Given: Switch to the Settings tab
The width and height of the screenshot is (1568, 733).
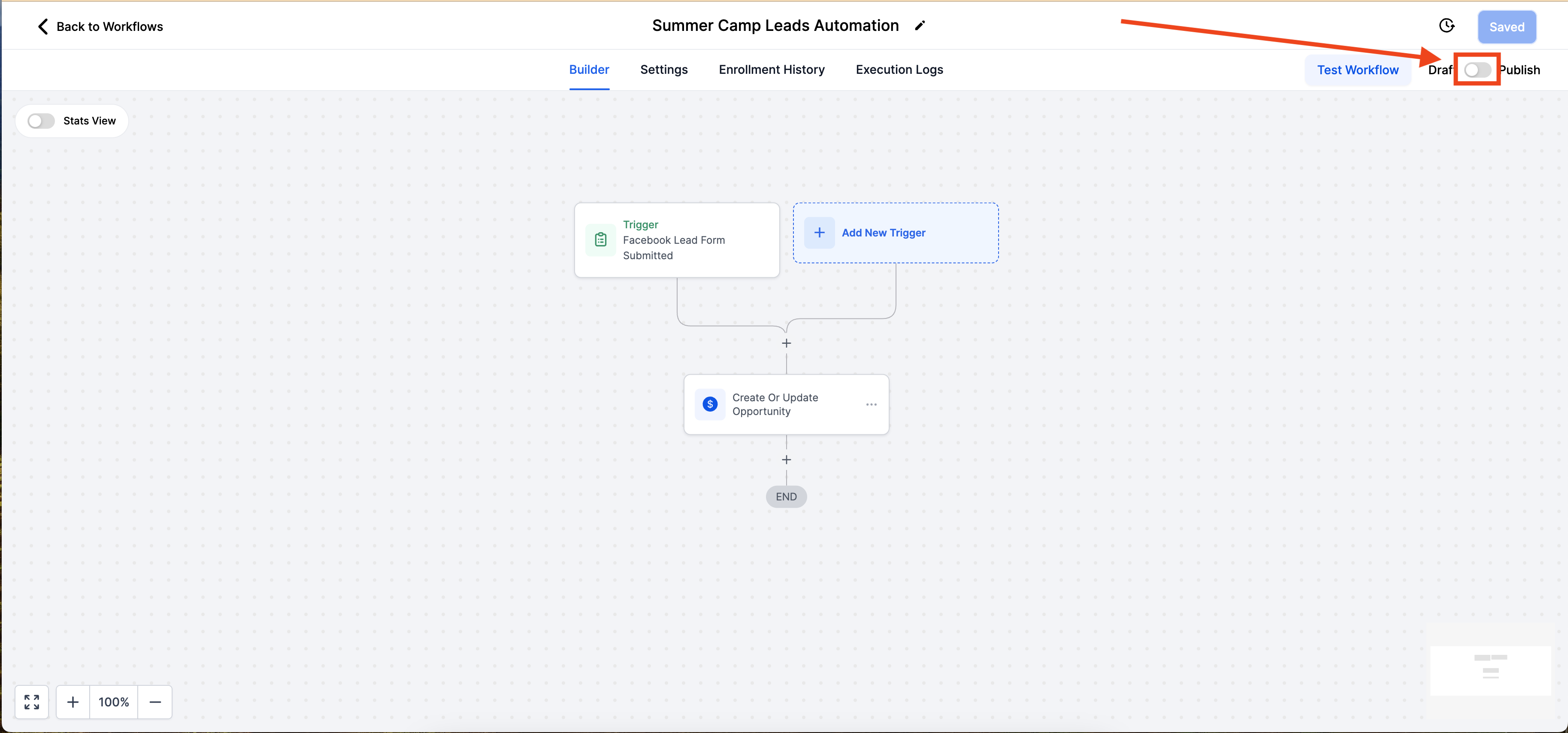Looking at the screenshot, I should 663,70.
